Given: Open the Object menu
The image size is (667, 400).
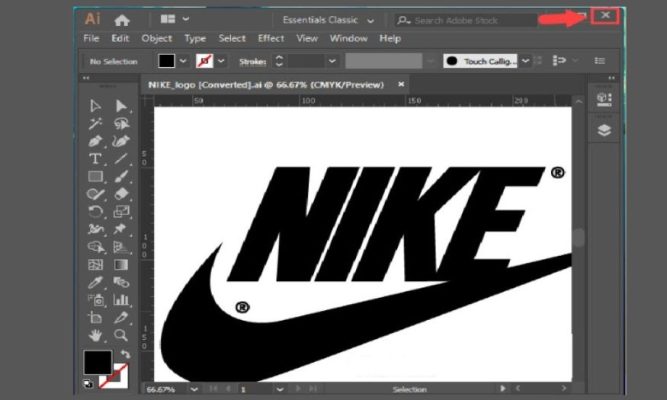Looking at the screenshot, I should pyautogui.click(x=156, y=38).
